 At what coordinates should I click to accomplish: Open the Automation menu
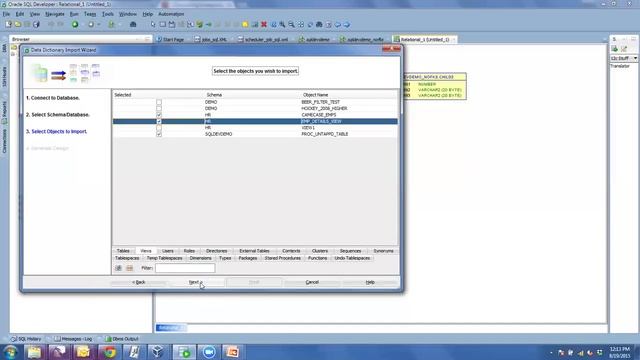point(171,14)
